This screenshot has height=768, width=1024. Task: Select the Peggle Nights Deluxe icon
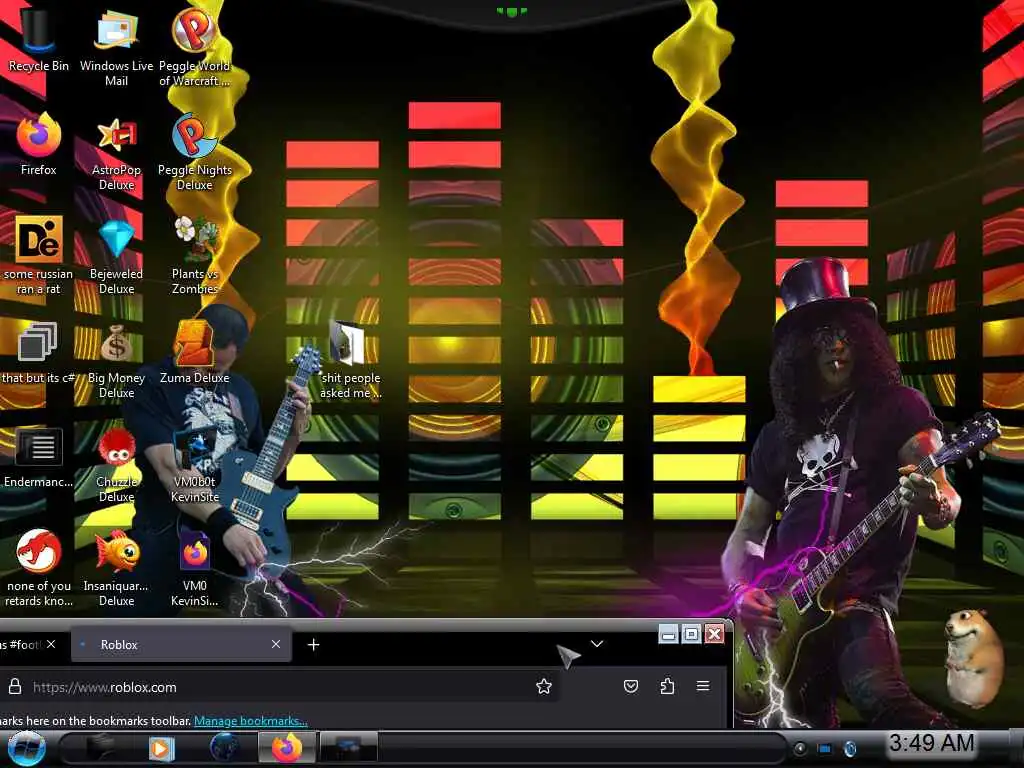[195, 152]
